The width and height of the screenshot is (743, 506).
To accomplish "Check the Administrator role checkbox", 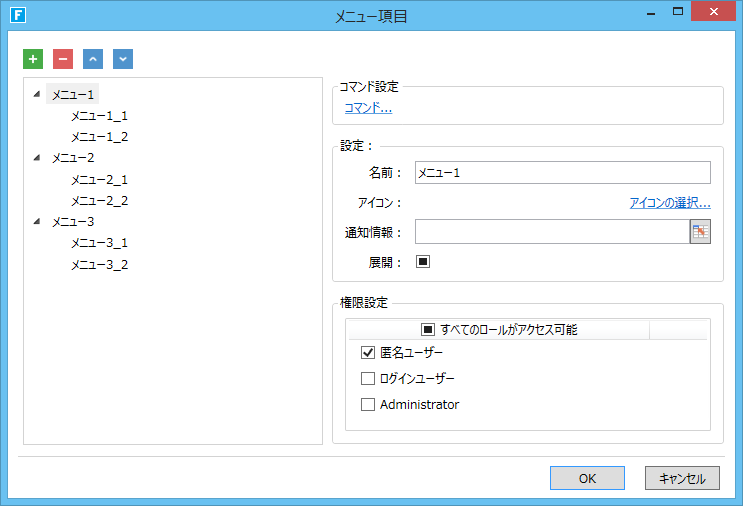I will (x=368, y=405).
